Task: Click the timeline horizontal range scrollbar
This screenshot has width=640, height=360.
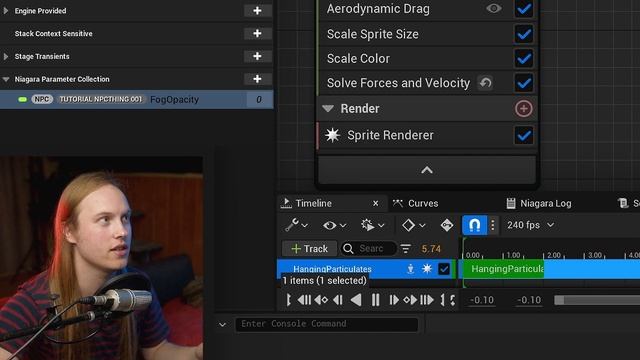Action: coord(597,300)
